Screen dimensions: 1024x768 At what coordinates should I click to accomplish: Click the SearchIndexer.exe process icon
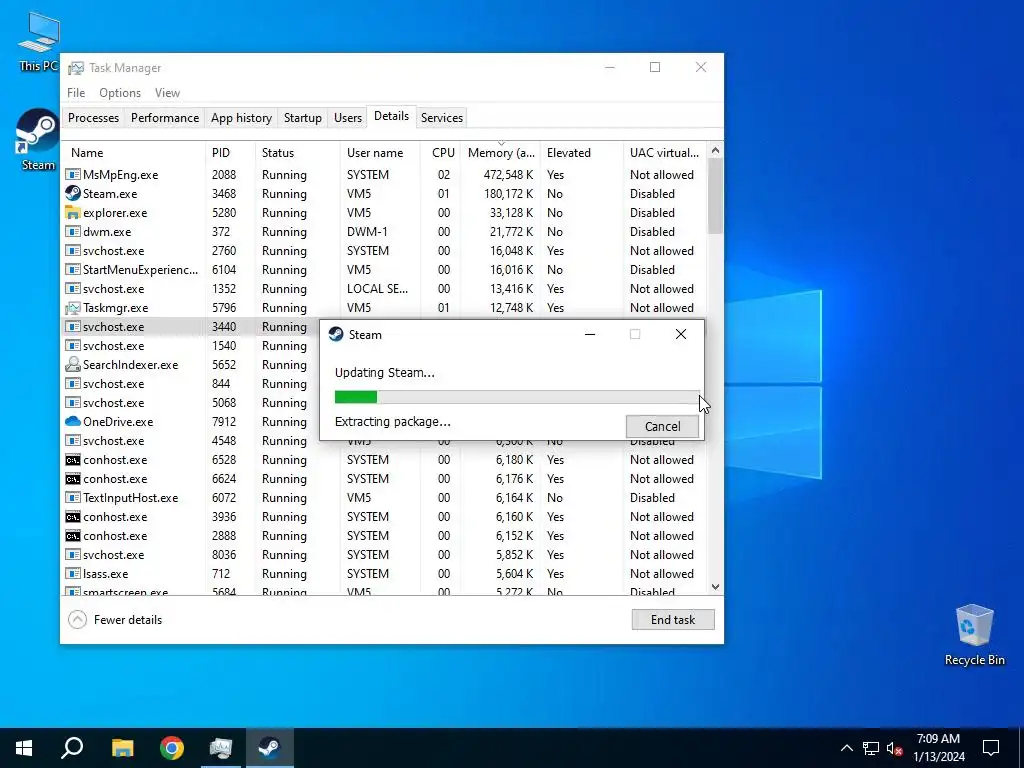tap(72, 364)
